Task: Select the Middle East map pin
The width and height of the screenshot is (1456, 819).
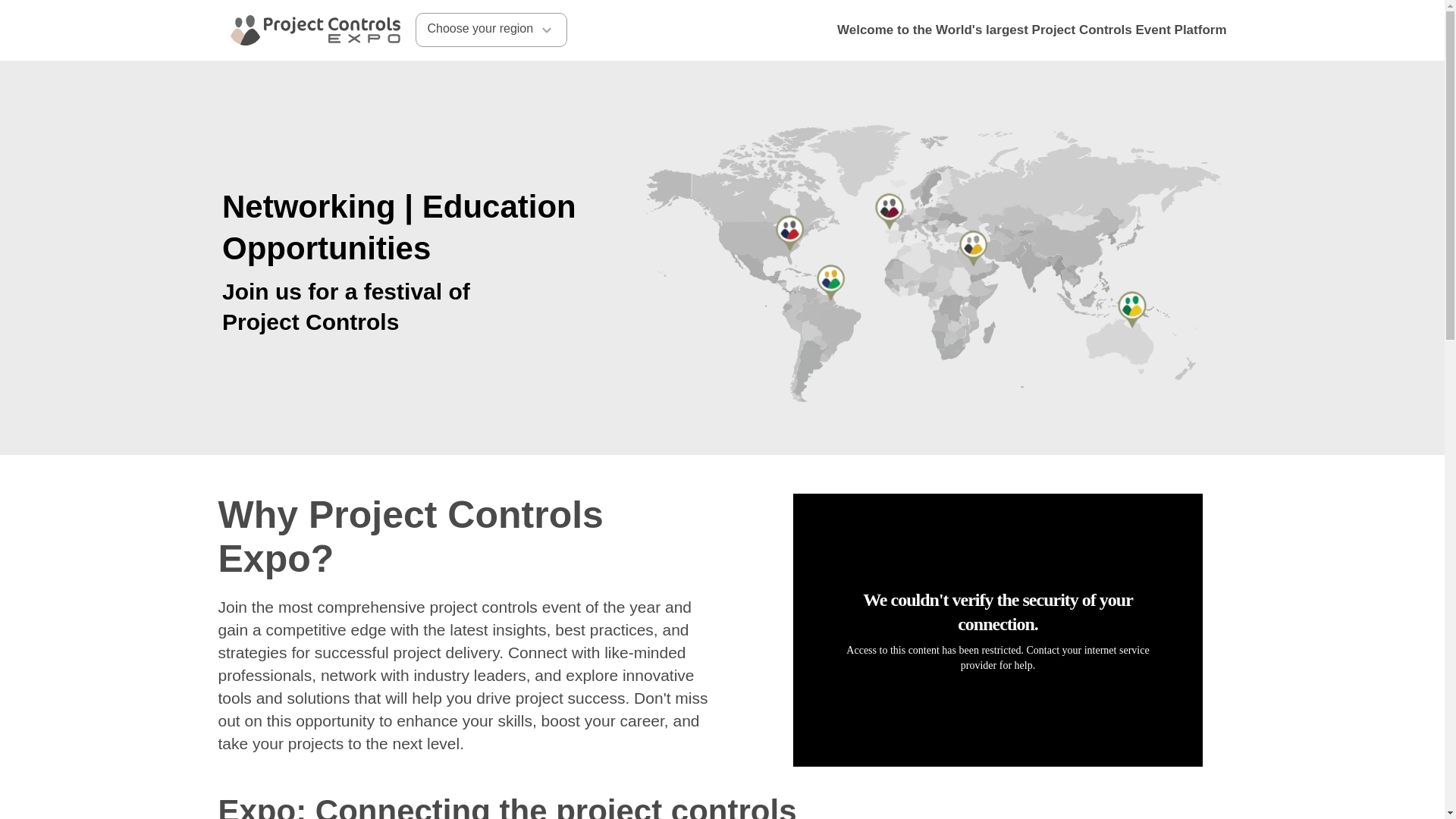Action: coord(973,248)
